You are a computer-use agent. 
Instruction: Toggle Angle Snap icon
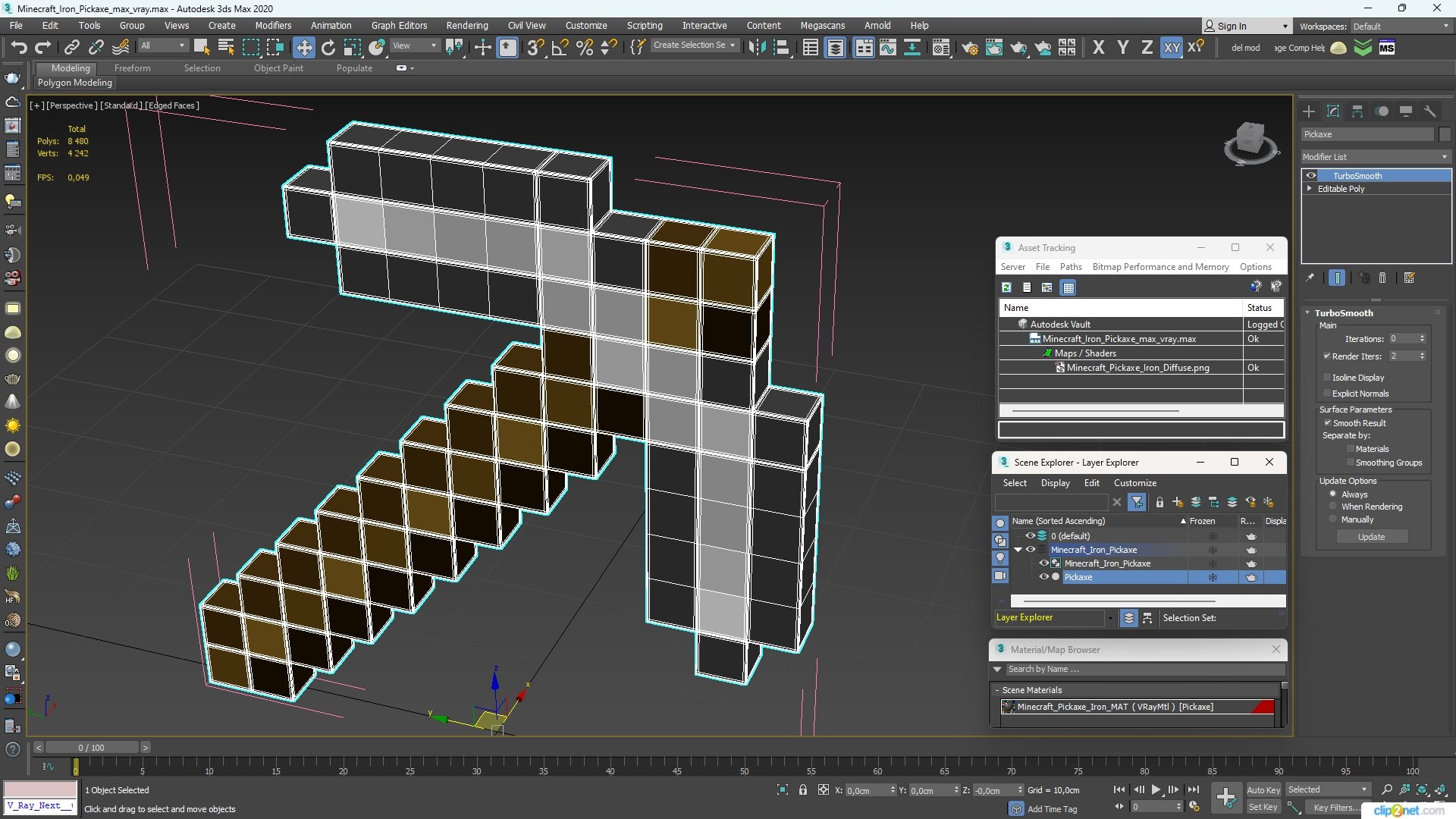tap(560, 48)
